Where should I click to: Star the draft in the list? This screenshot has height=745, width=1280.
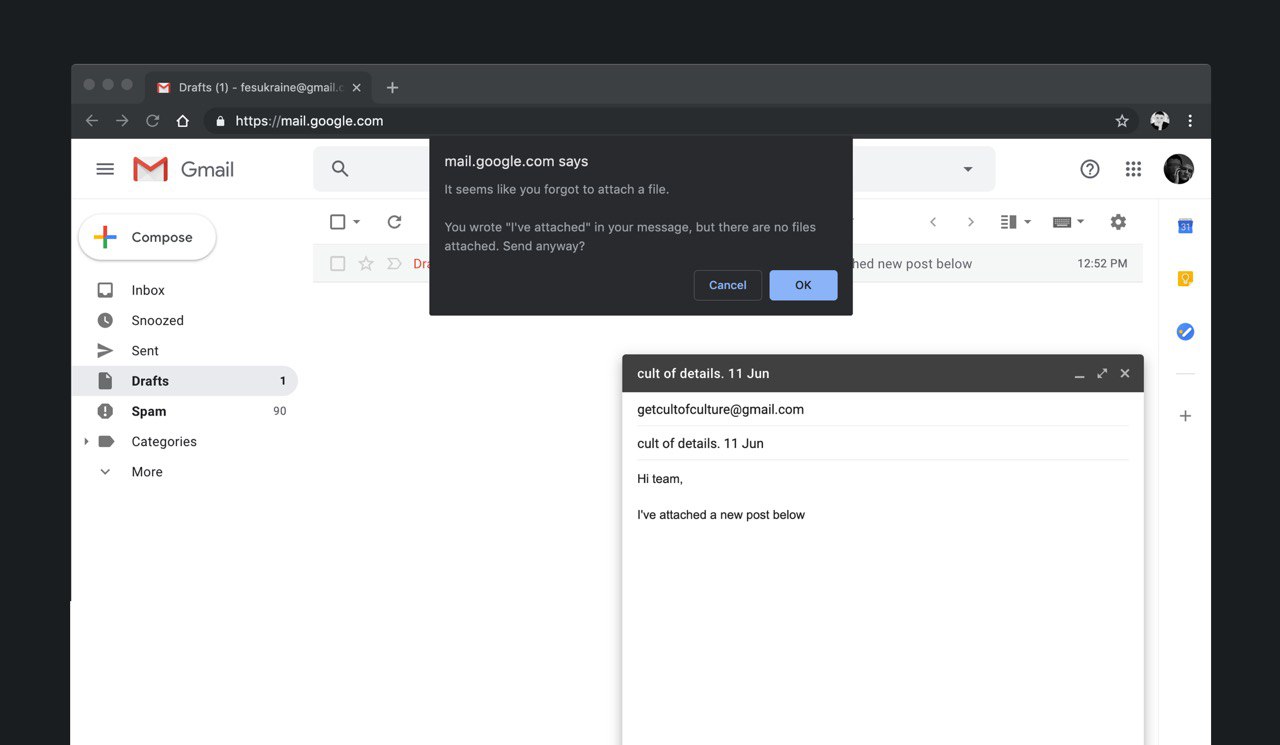click(366, 264)
